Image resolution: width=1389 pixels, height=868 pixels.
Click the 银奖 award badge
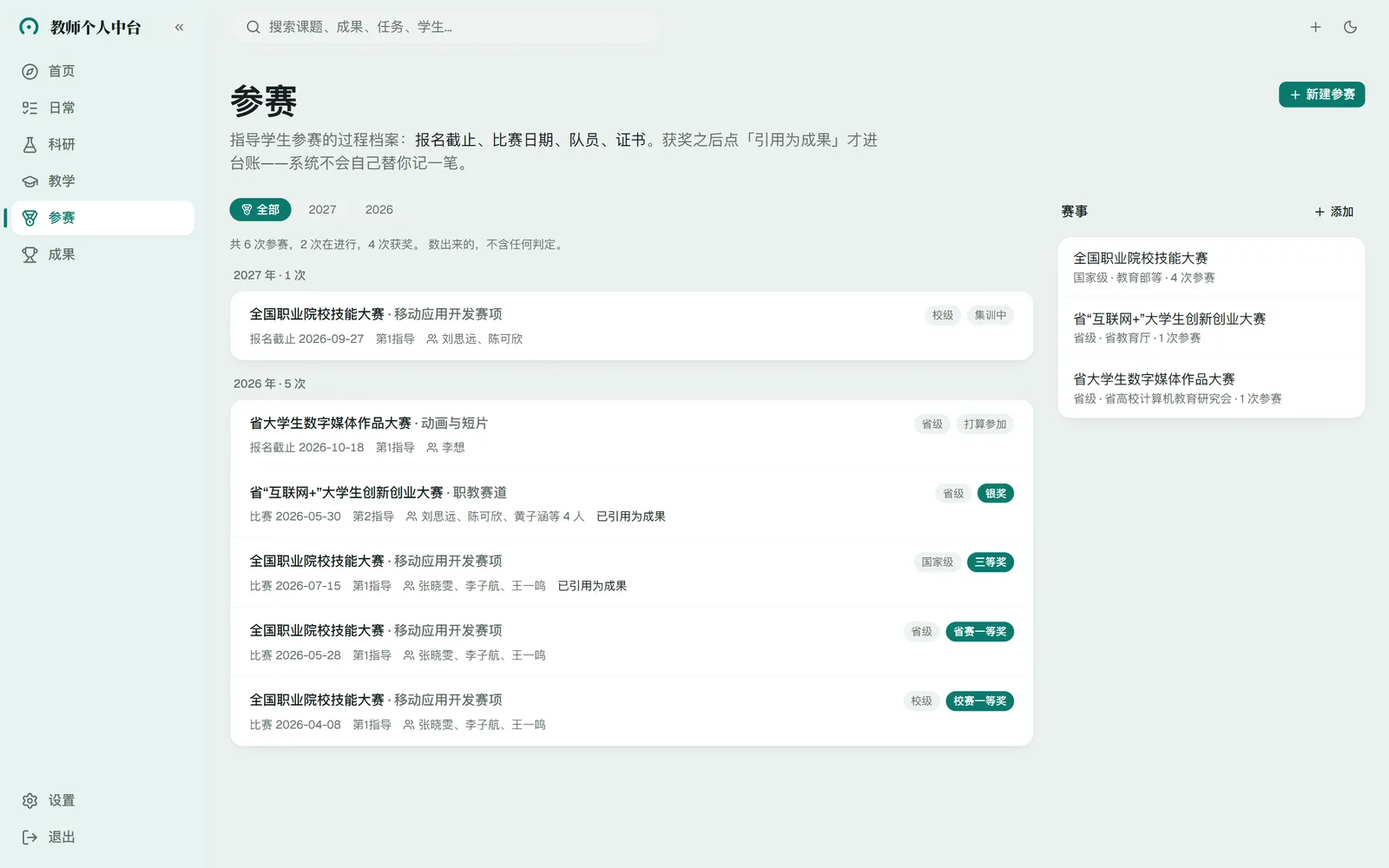click(995, 493)
